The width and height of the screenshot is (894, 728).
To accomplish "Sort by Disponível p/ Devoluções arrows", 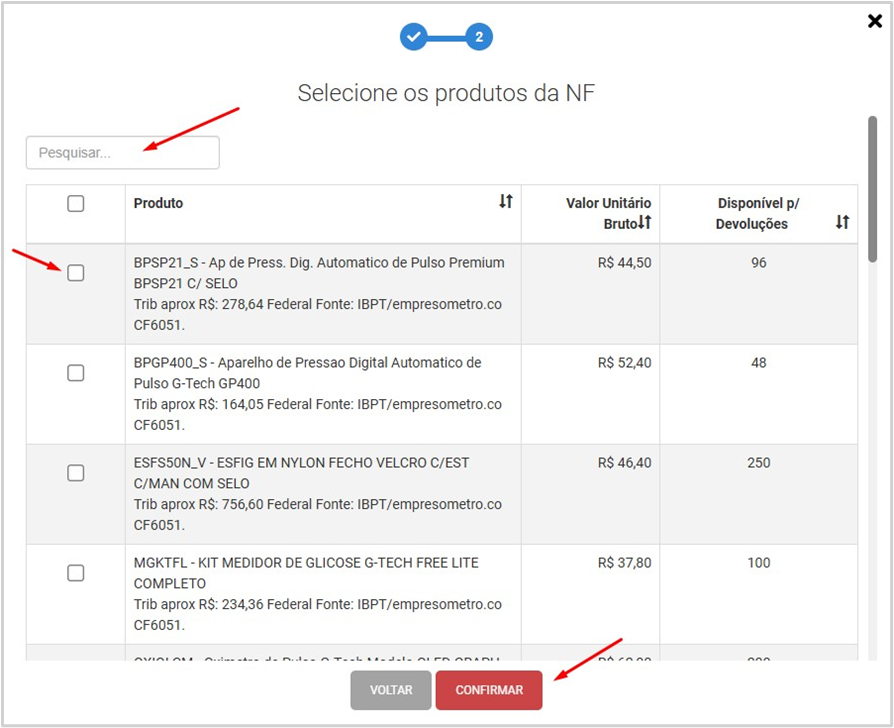I will tap(842, 222).
